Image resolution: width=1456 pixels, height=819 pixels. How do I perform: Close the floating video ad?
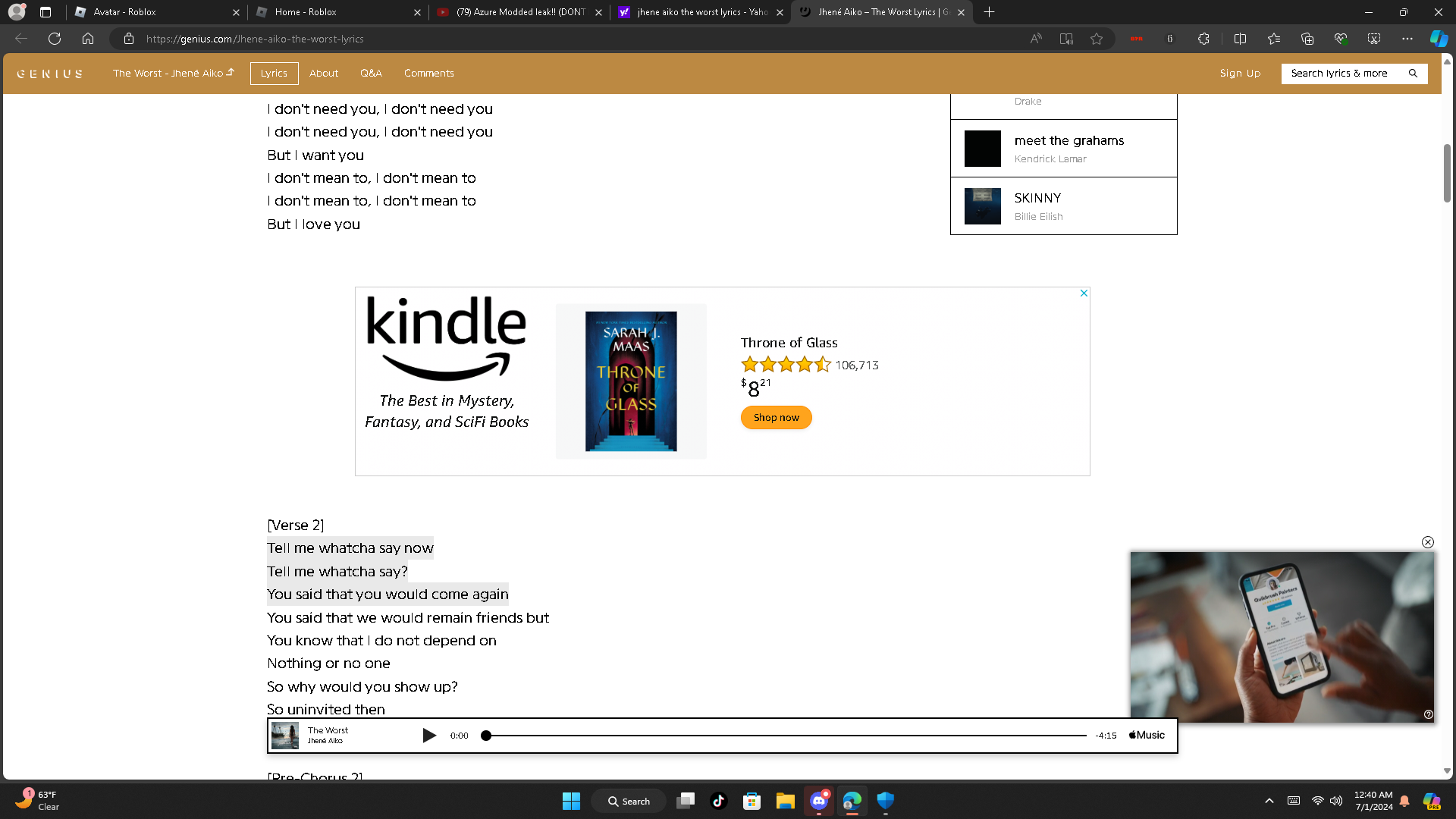tap(1428, 542)
